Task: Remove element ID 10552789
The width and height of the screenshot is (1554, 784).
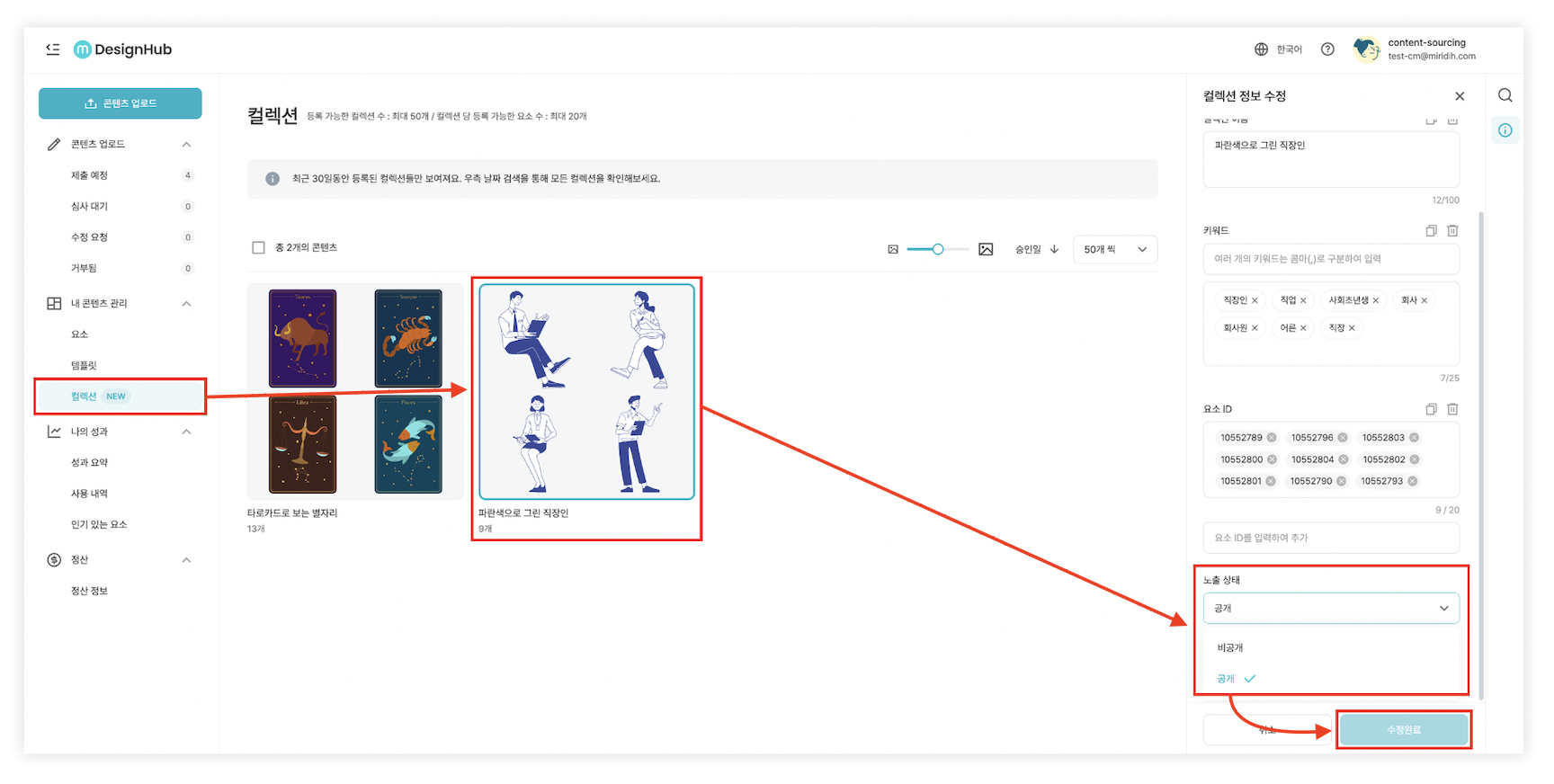Action: [1272, 438]
